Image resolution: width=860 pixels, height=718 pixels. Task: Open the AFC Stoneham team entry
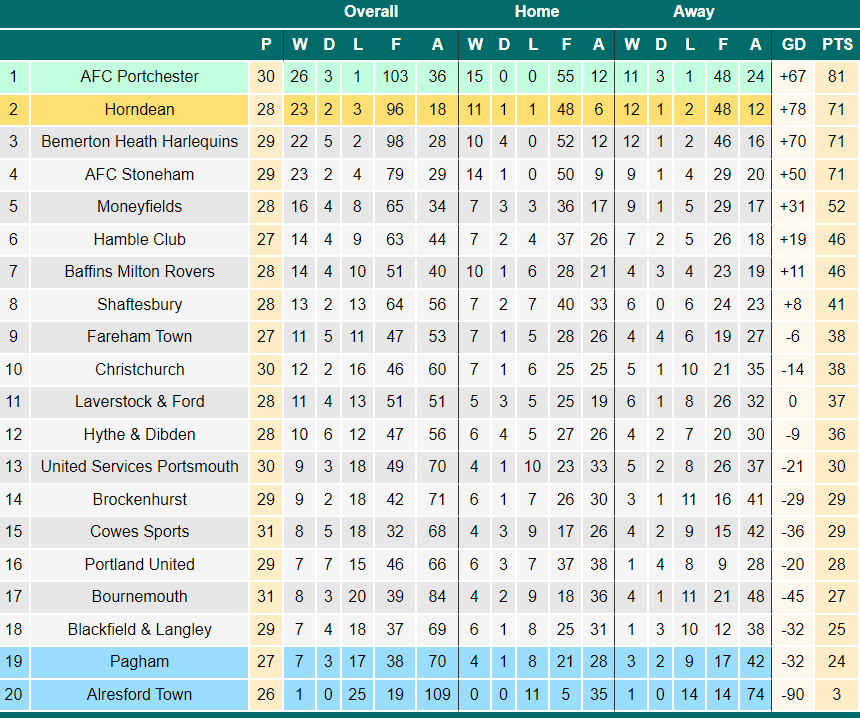[139, 174]
